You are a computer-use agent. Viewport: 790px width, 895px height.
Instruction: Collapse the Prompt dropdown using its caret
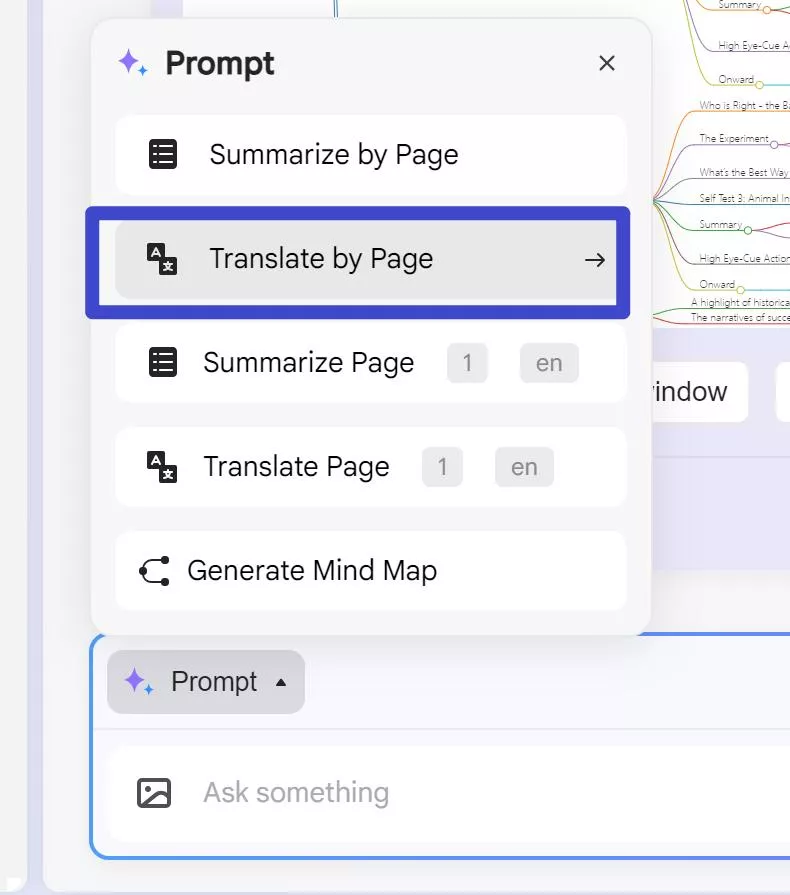(x=281, y=683)
